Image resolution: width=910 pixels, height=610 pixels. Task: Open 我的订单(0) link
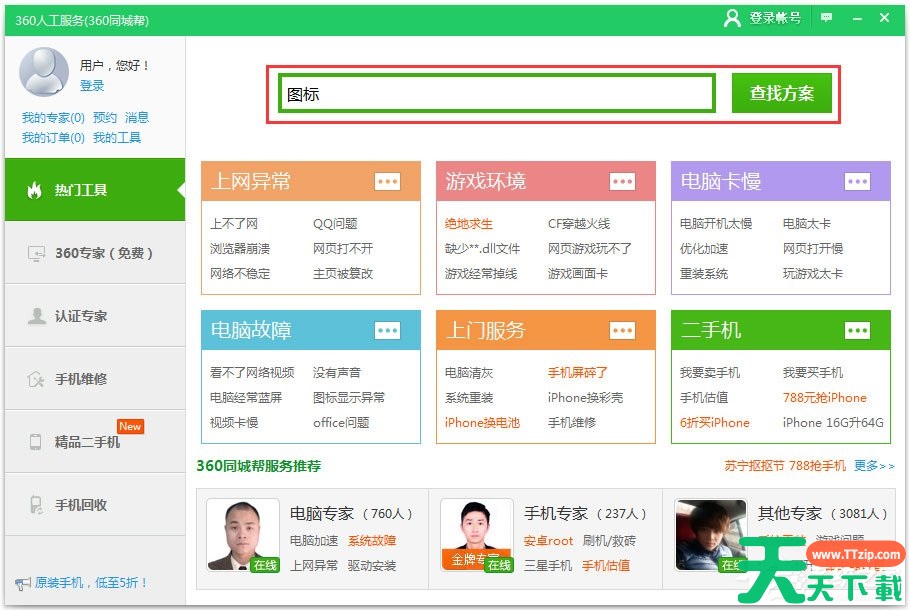pyautogui.click(x=53, y=138)
